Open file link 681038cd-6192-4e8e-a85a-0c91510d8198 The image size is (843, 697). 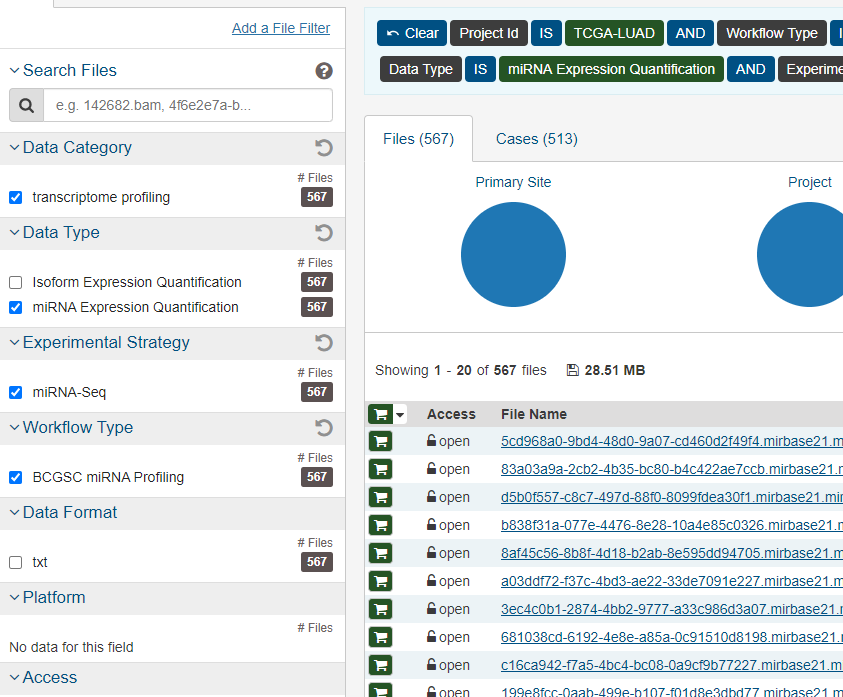(671, 637)
